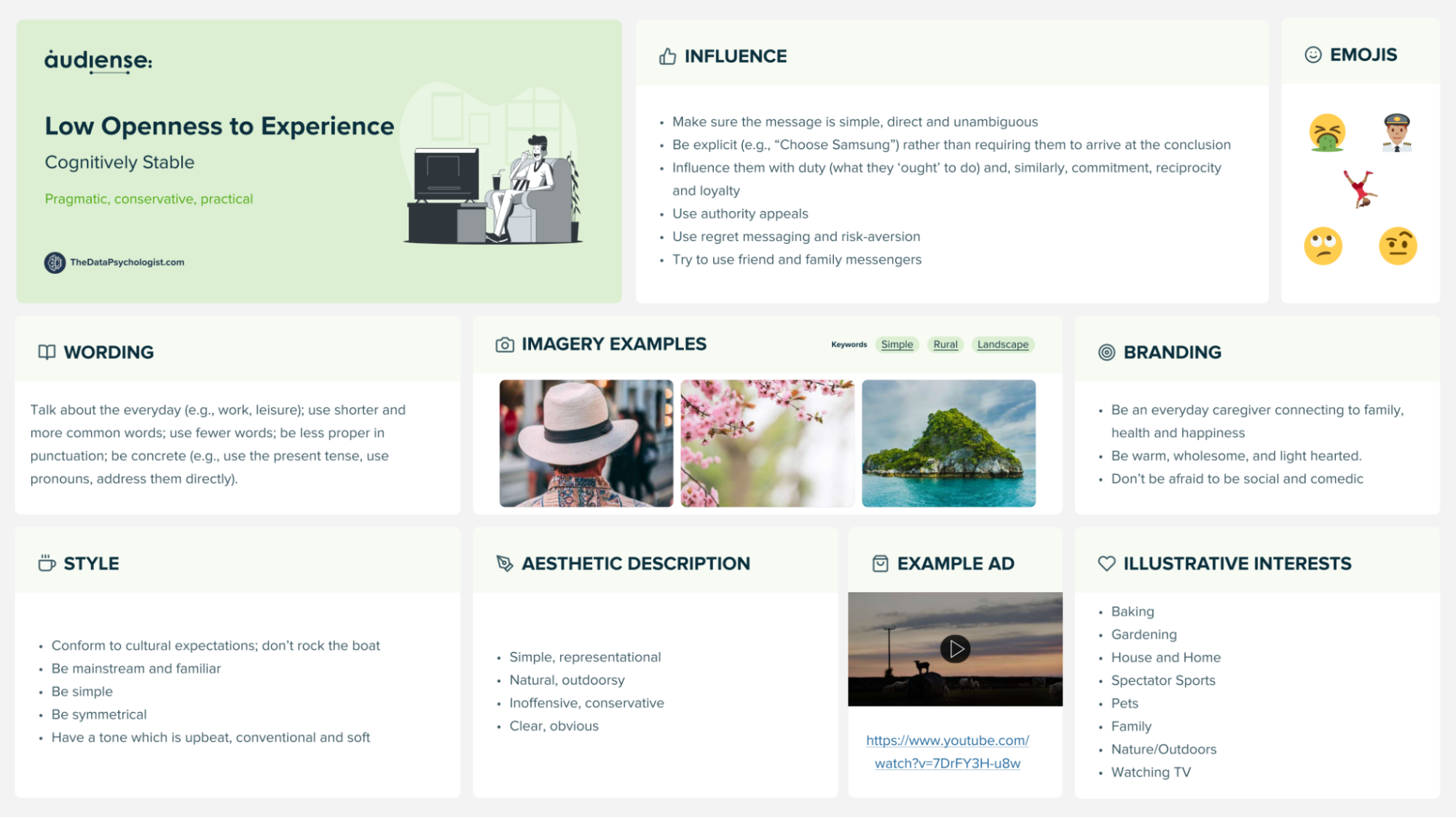This screenshot has width=1456, height=818.
Task: Select the rolling eyes face emoji
Action: tap(1323, 246)
